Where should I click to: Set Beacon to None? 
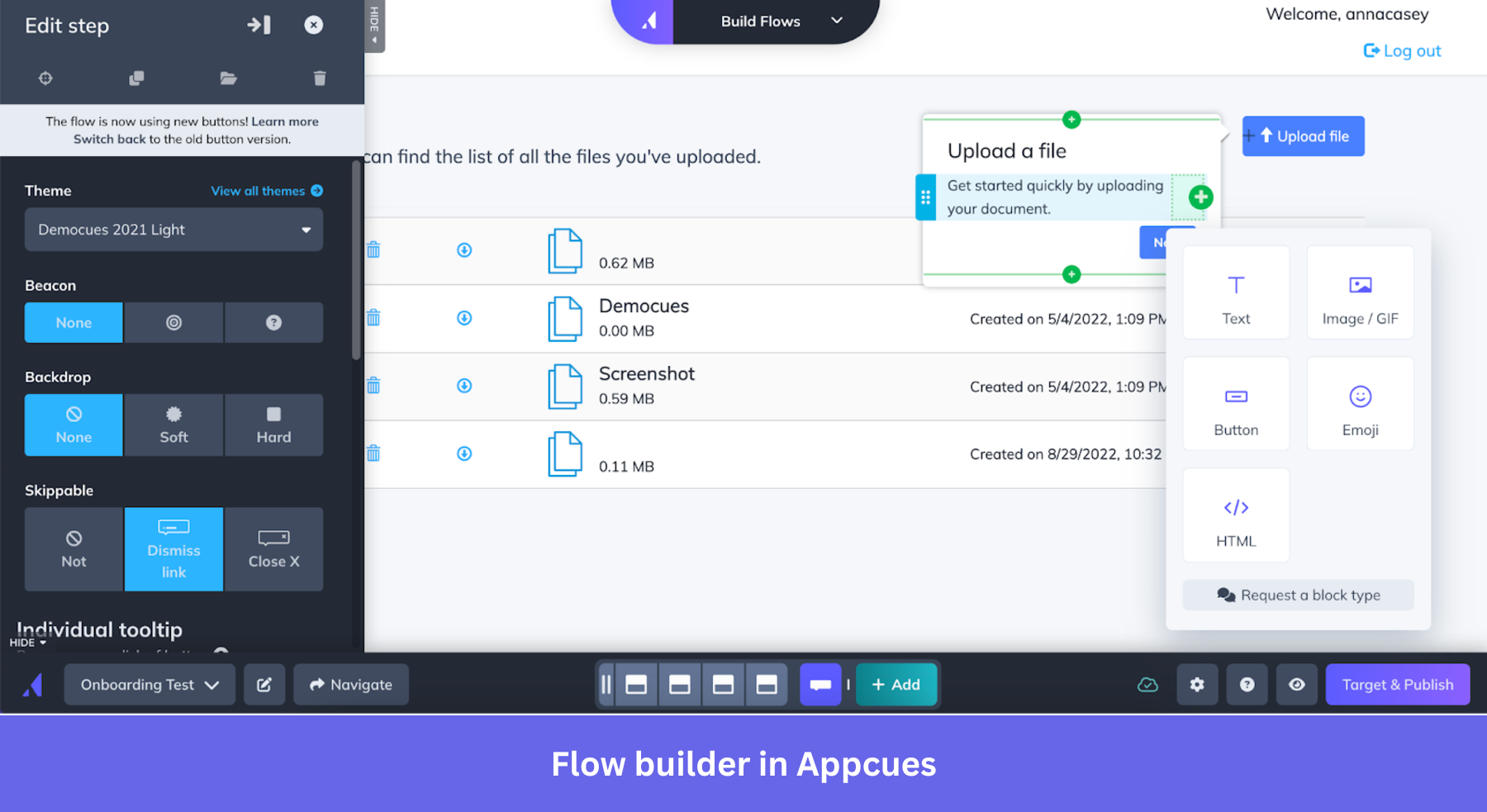coord(73,322)
